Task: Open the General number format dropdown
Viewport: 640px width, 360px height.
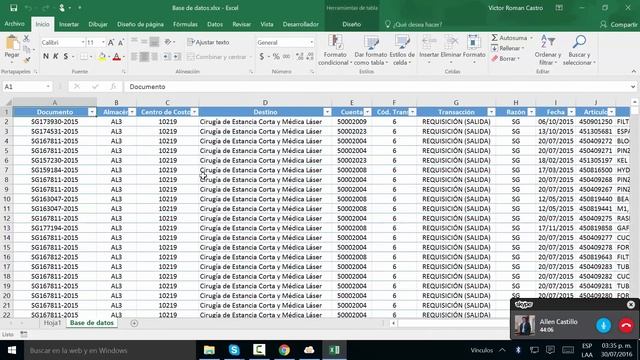Action: pos(311,42)
